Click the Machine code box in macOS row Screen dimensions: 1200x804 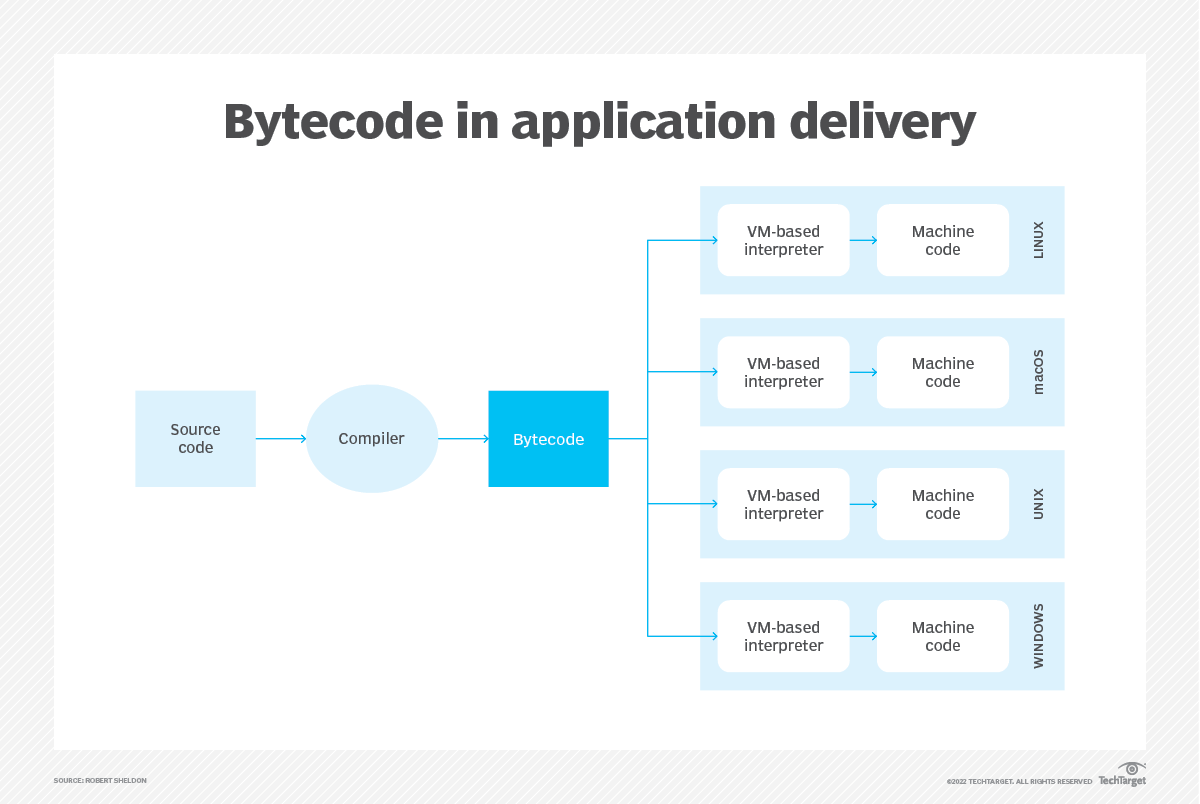point(942,372)
